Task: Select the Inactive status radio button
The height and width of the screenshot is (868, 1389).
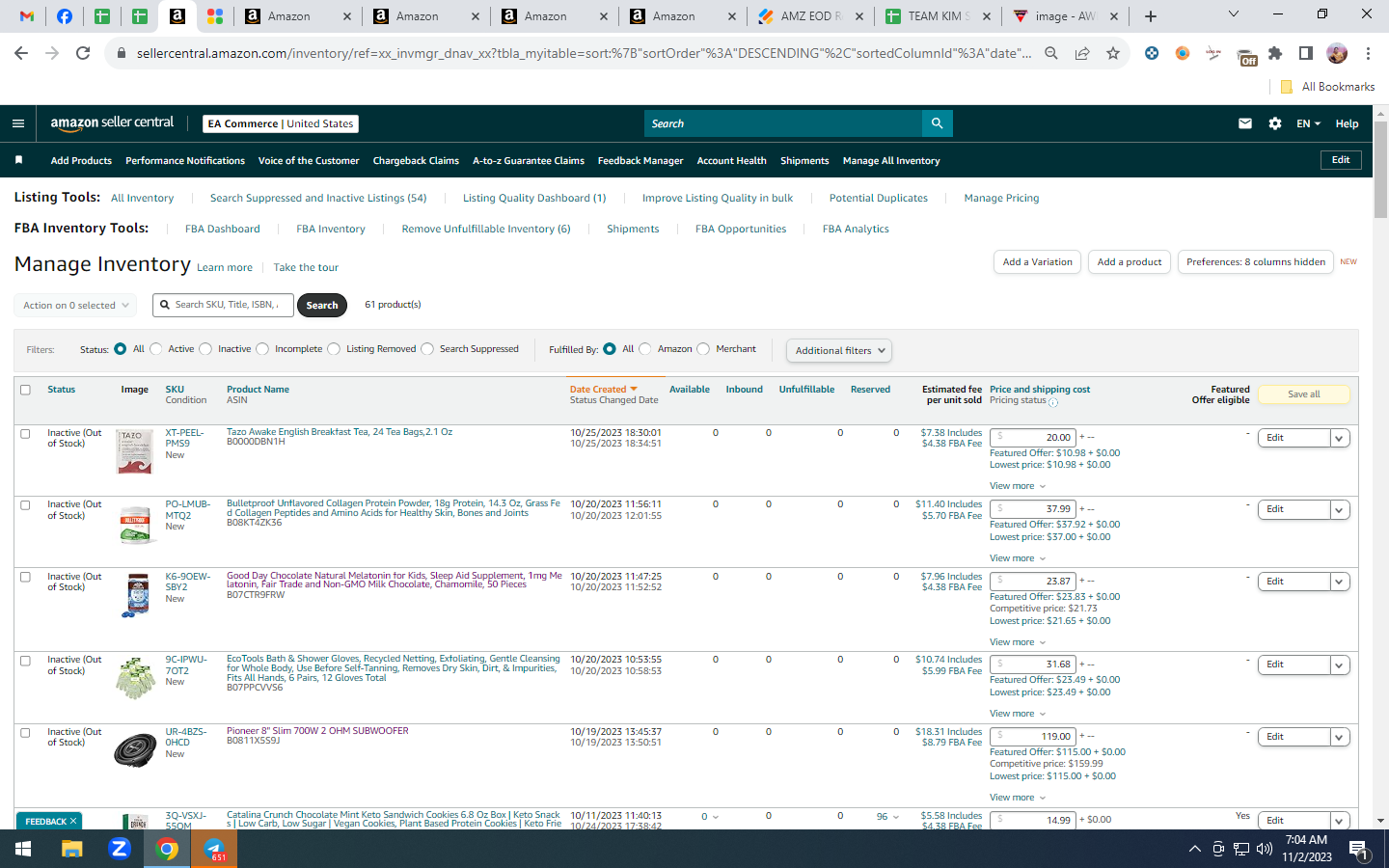Action: (x=205, y=349)
